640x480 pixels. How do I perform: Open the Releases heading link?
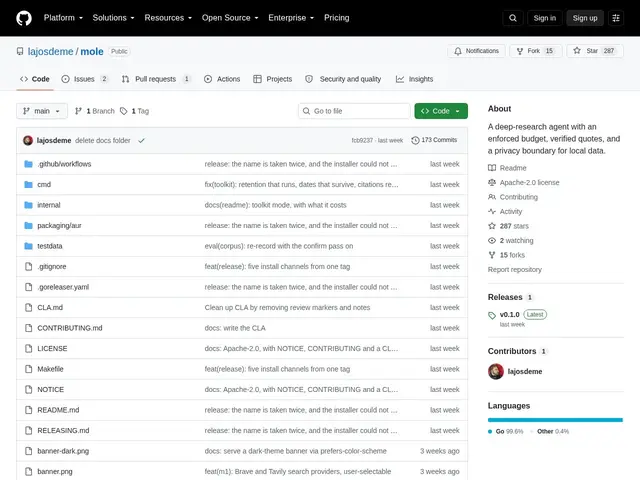click(x=505, y=297)
